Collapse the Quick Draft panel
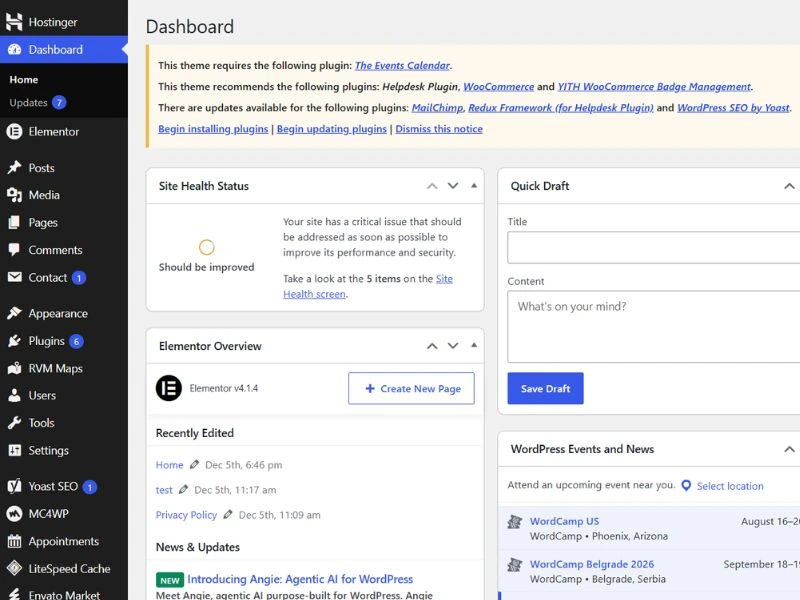The width and height of the screenshot is (800, 600). pyautogui.click(x=789, y=186)
